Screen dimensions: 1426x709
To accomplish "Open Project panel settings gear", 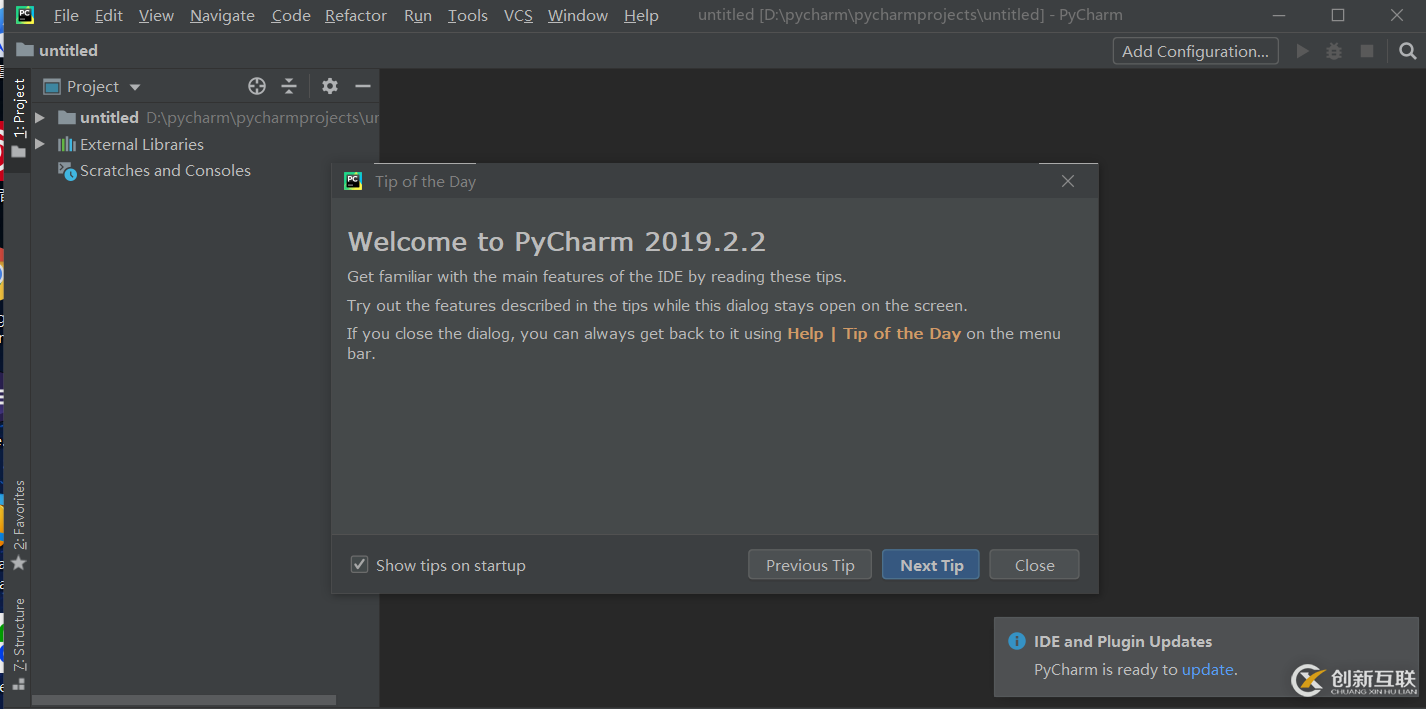I will tap(330, 86).
